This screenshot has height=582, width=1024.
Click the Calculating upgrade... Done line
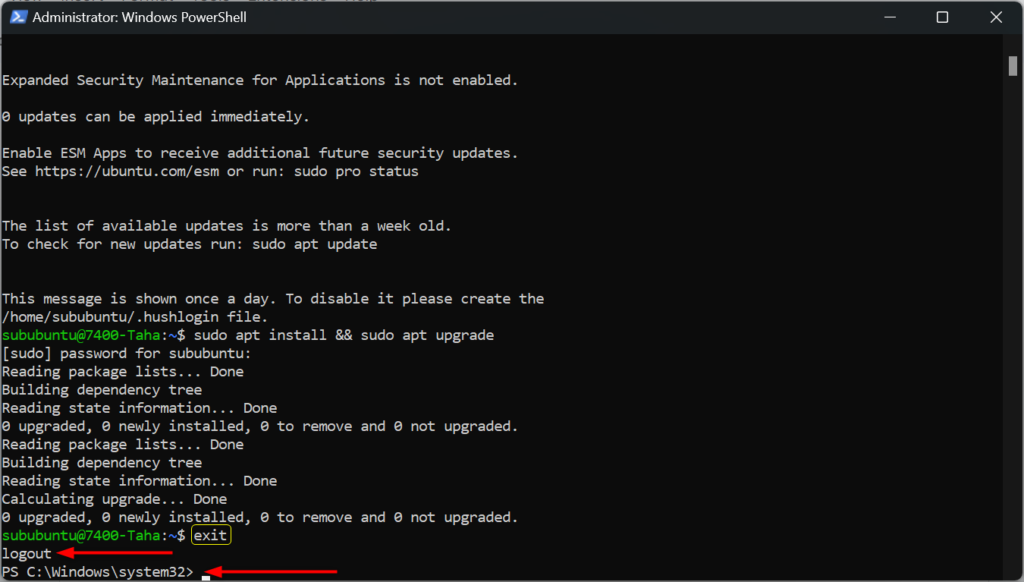(x=113, y=498)
